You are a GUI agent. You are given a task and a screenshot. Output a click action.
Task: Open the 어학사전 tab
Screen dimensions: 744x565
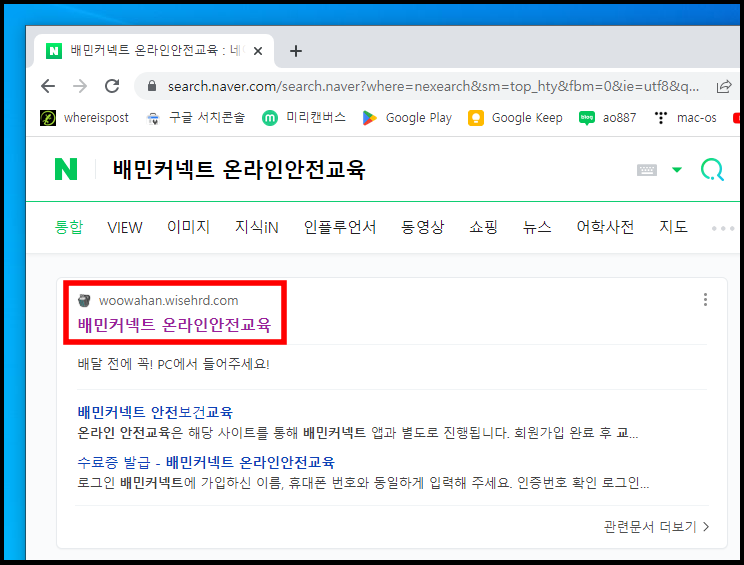tap(605, 227)
